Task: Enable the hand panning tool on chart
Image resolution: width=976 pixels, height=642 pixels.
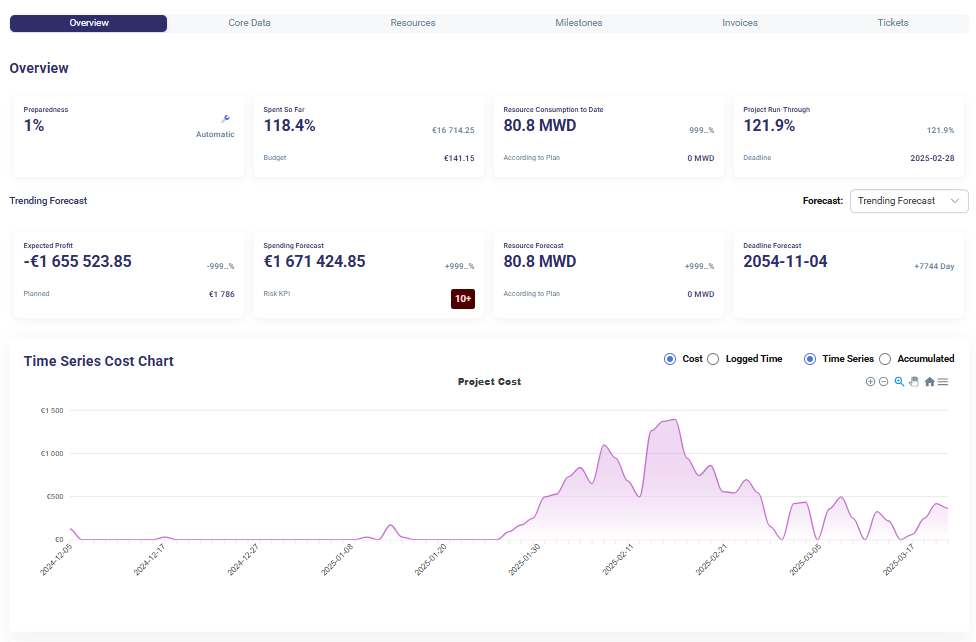Action: pos(913,382)
